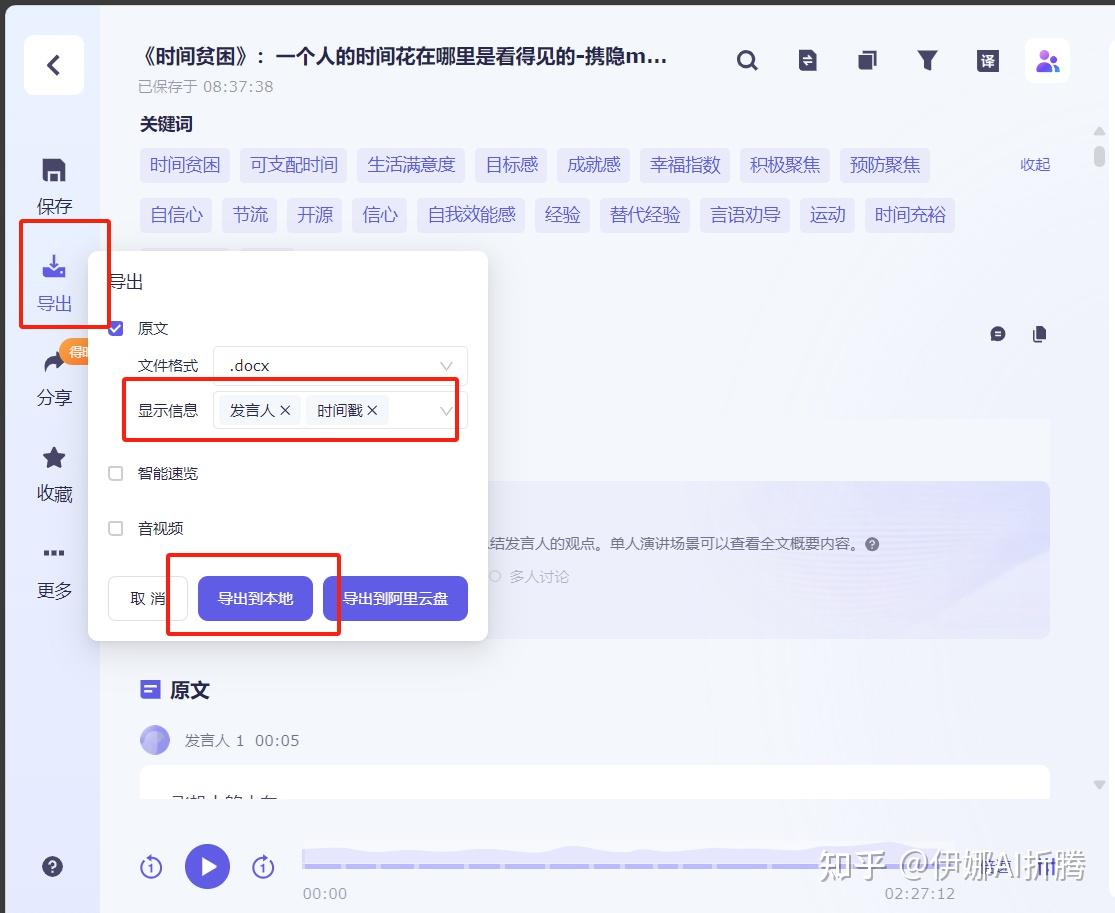
Task: Open the 文件格式 .docx dropdown
Action: [340, 365]
